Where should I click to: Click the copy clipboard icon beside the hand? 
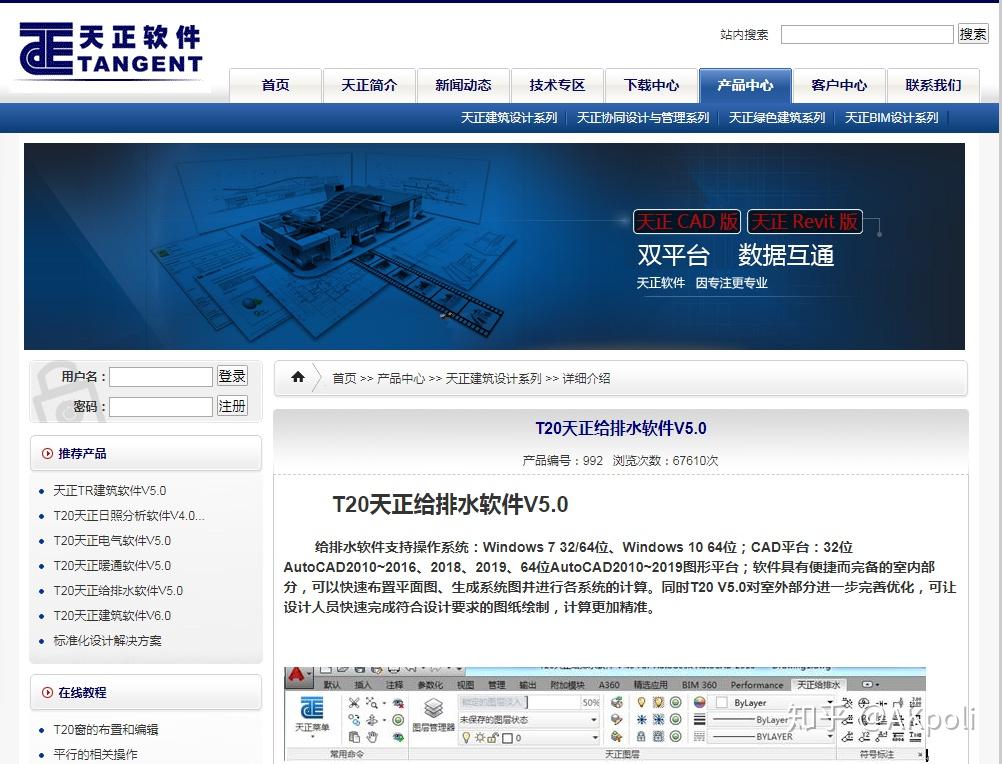point(354,737)
